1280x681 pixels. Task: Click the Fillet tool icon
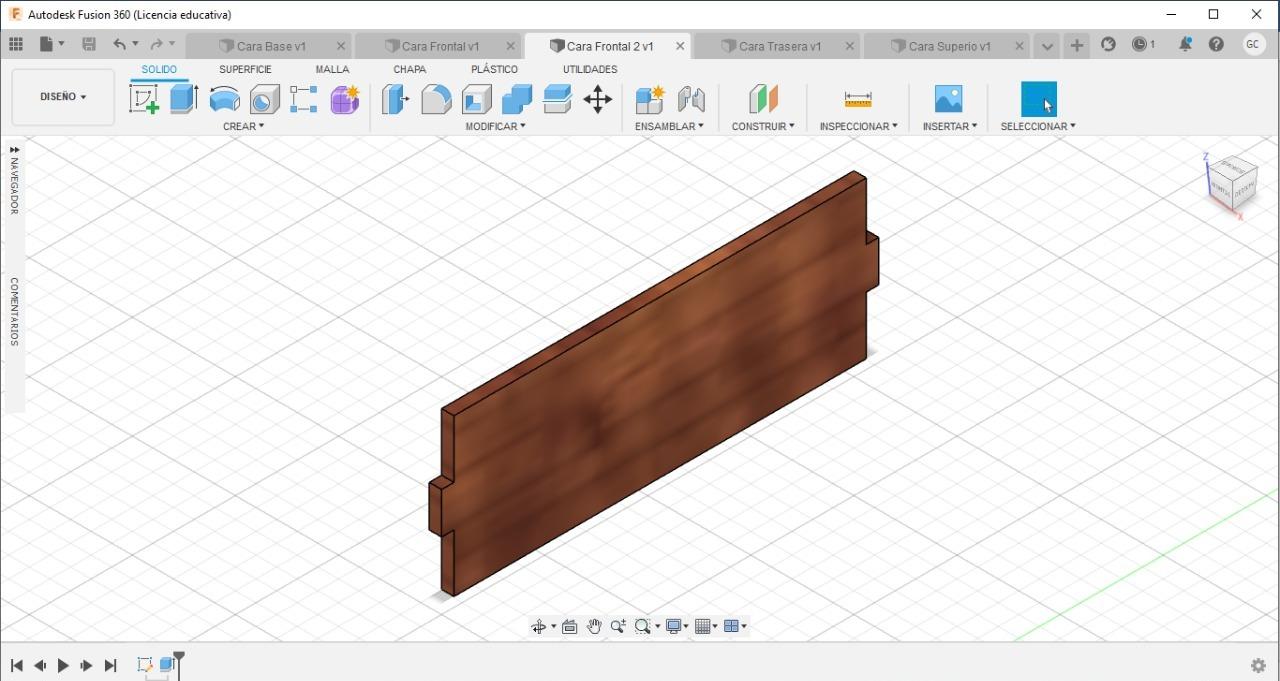pos(436,99)
